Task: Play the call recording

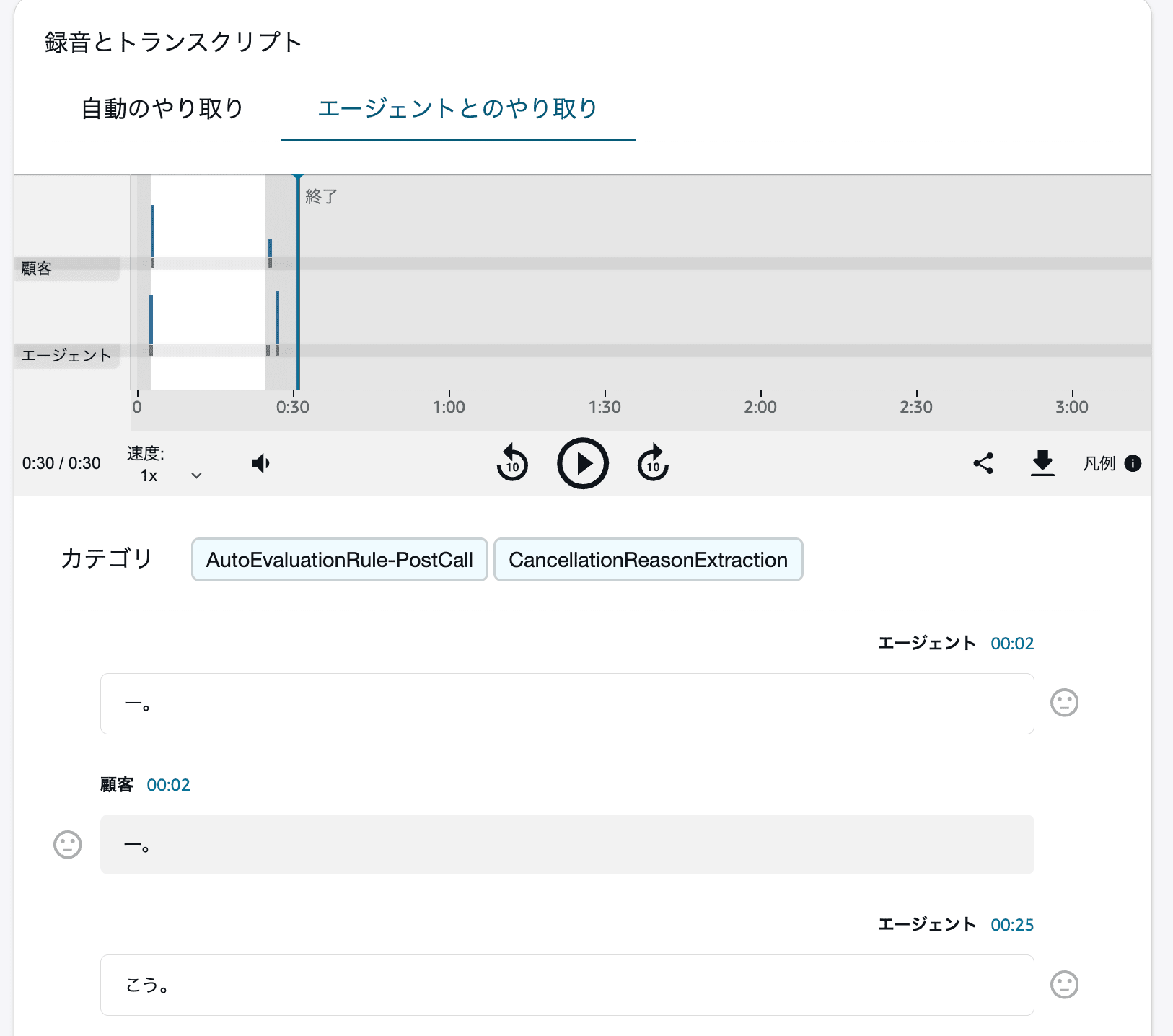Action: coord(583,463)
